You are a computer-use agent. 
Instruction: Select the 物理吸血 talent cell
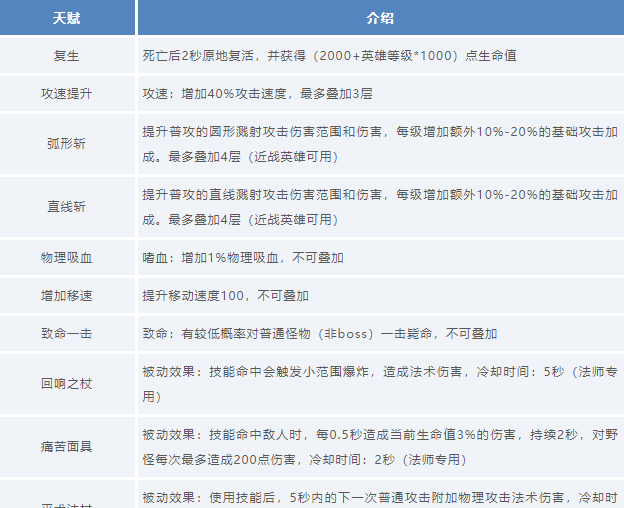[67, 258]
